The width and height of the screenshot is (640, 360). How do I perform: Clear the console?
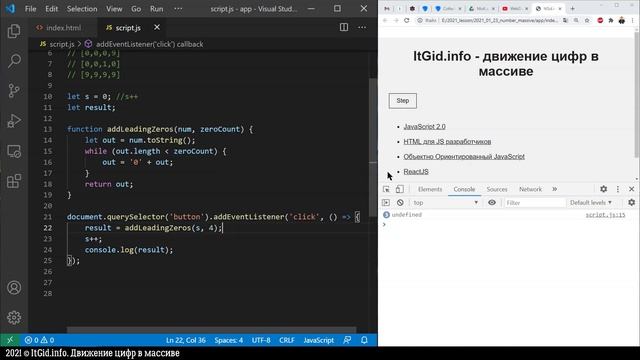tap(400, 202)
